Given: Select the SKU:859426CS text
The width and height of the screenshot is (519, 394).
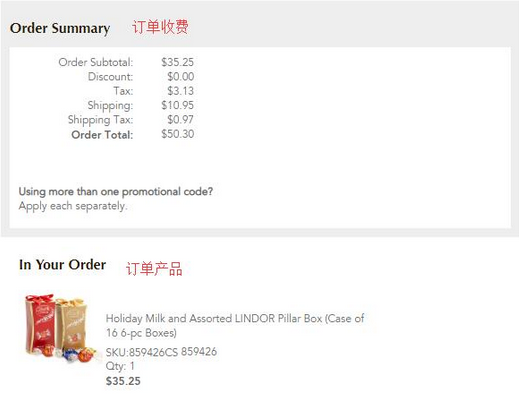Looking at the screenshot, I should 142,352.
